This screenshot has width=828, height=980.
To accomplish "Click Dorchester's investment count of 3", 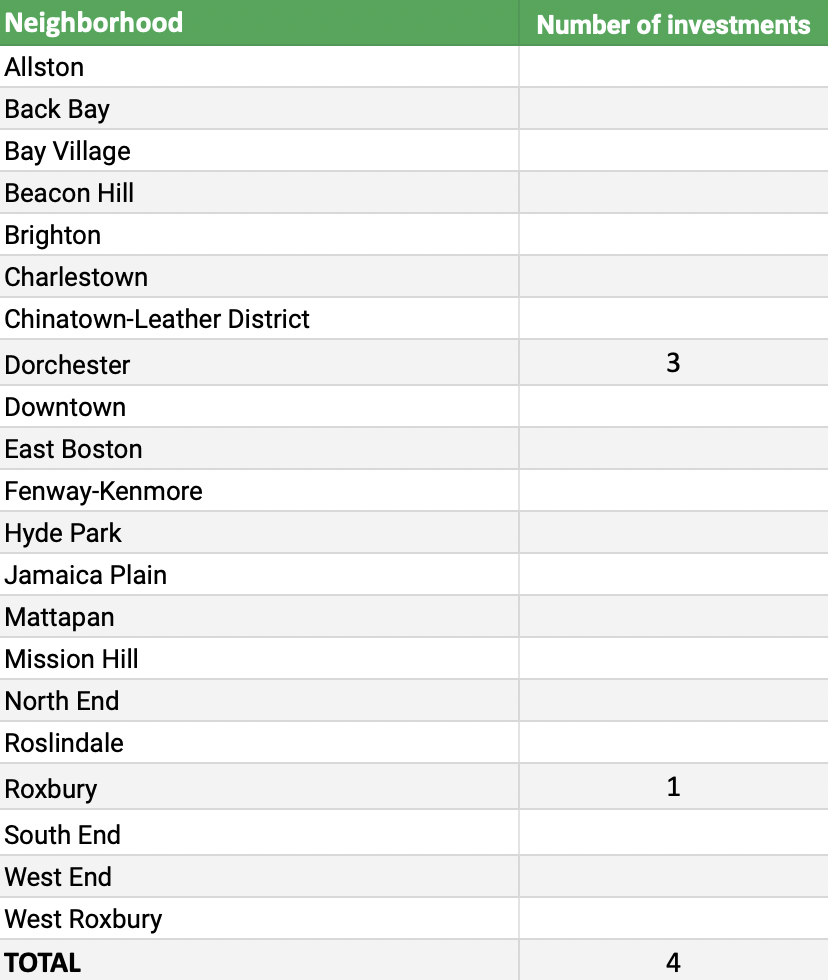I will coord(673,362).
